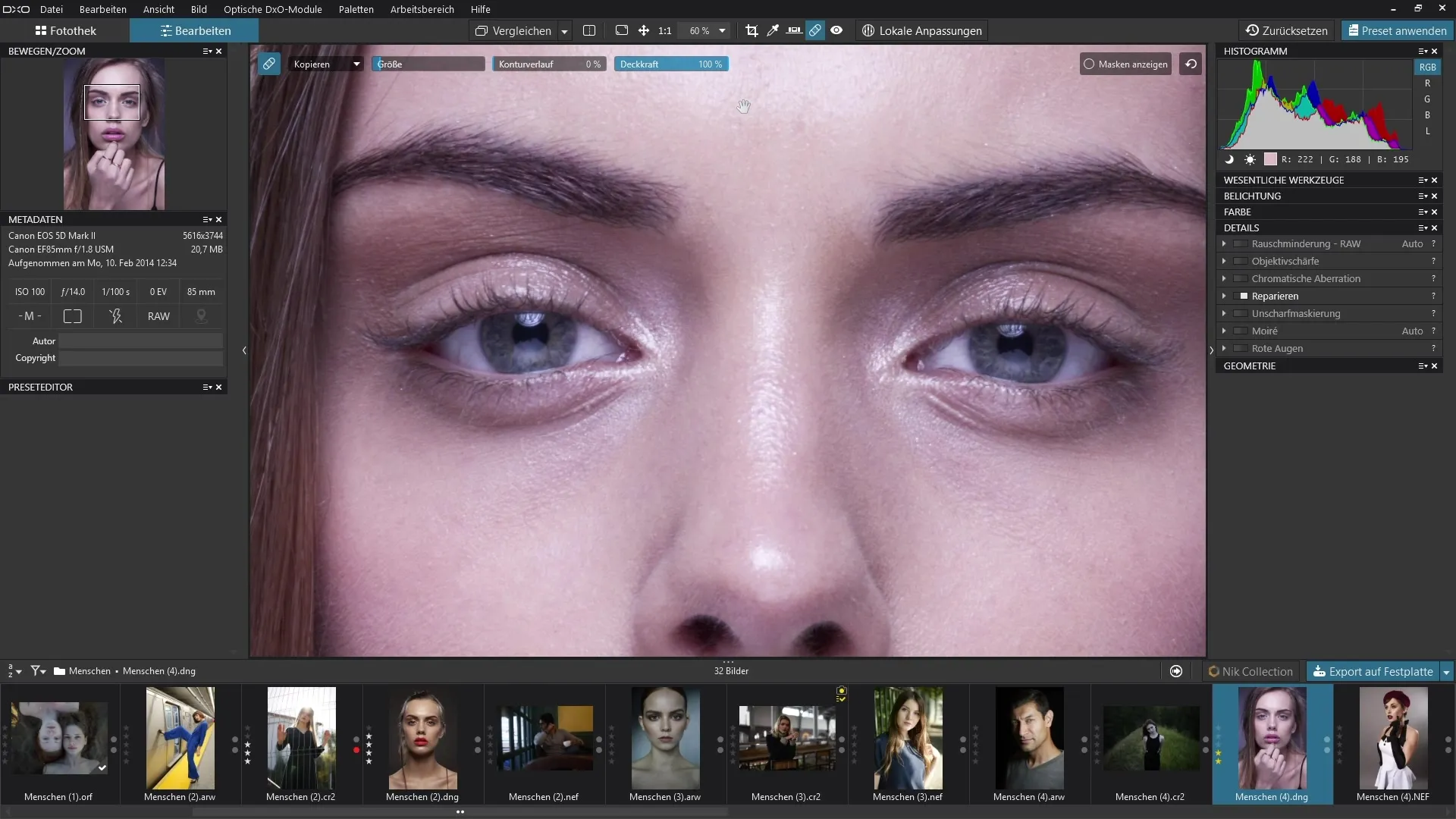
Task: Click the red-eye tool icon in the toolbar
Action: coord(836,30)
